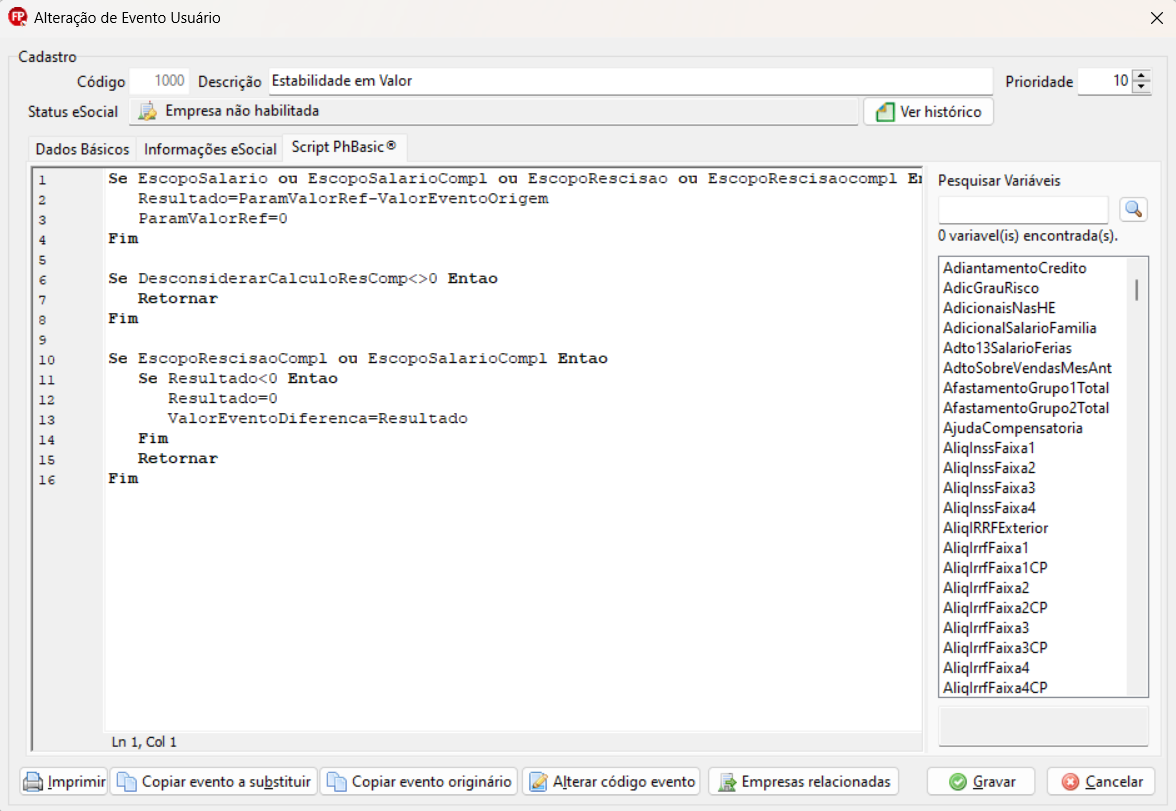The image size is (1176, 811).
Task: Click the Prioridade value field
Action: pyautogui.click(x=1105, y=81)
